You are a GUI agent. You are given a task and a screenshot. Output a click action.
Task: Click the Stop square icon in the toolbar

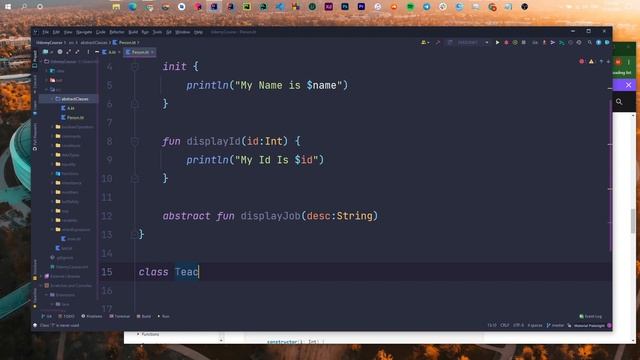(x=524, y=42)
